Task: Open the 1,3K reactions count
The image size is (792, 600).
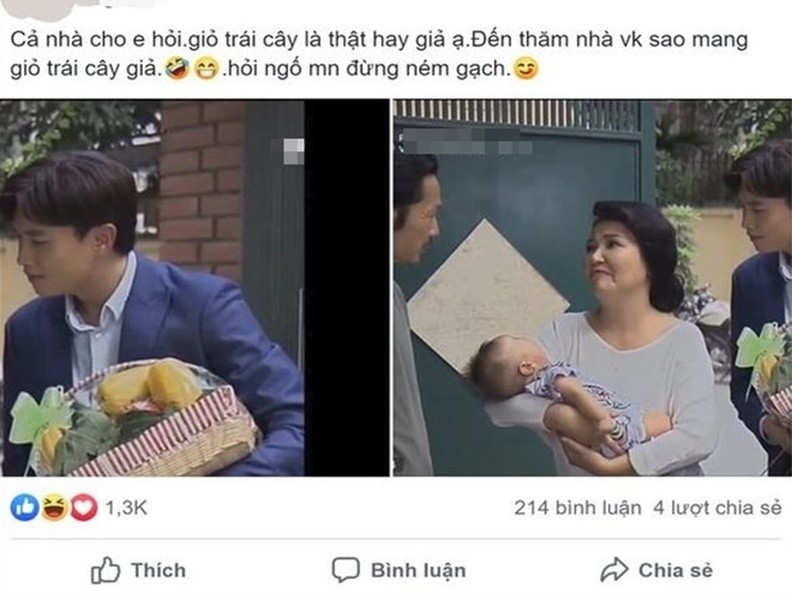Action: coord(126,508)
